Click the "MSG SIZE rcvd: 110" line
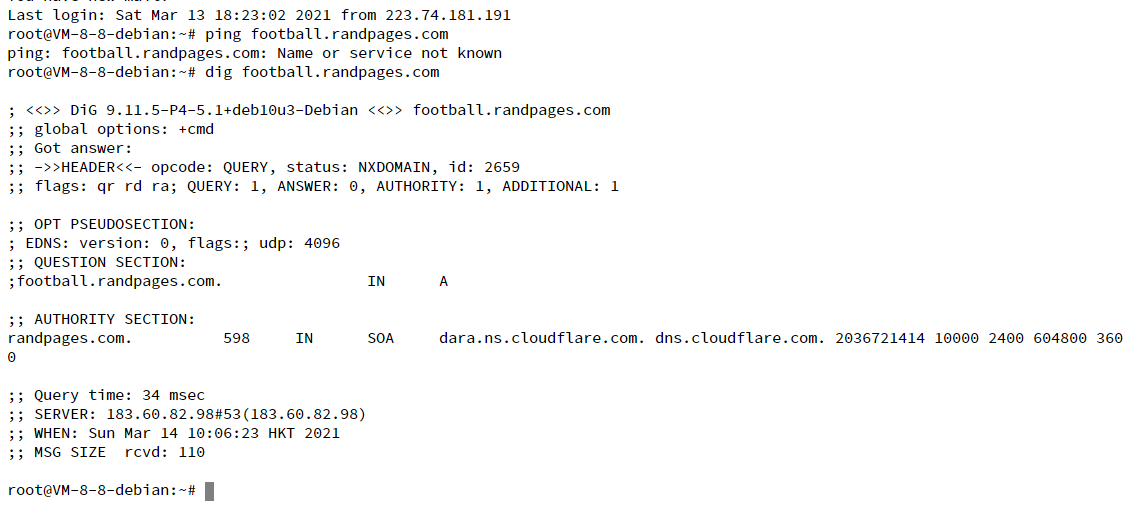The width and height of the screenshot is (1129, 522). (119, 452)
